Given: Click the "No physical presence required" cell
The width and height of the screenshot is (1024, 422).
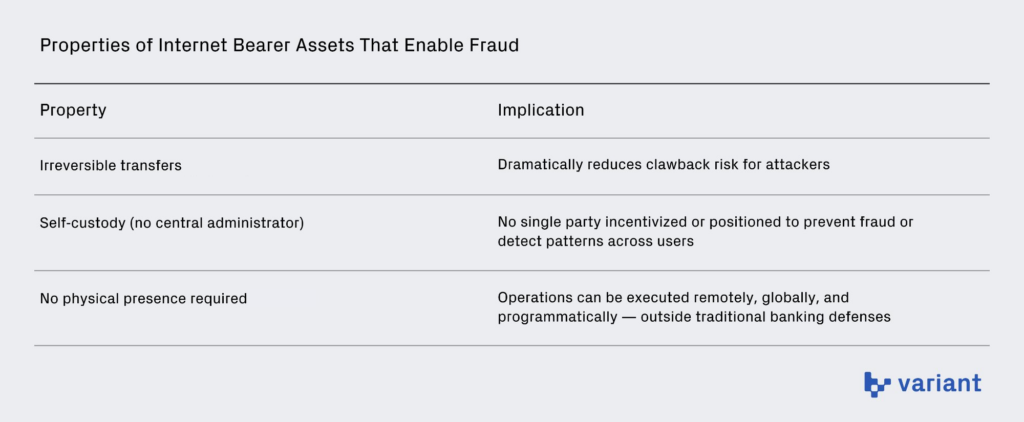Looking at the screenshot, I should [143, 298].
